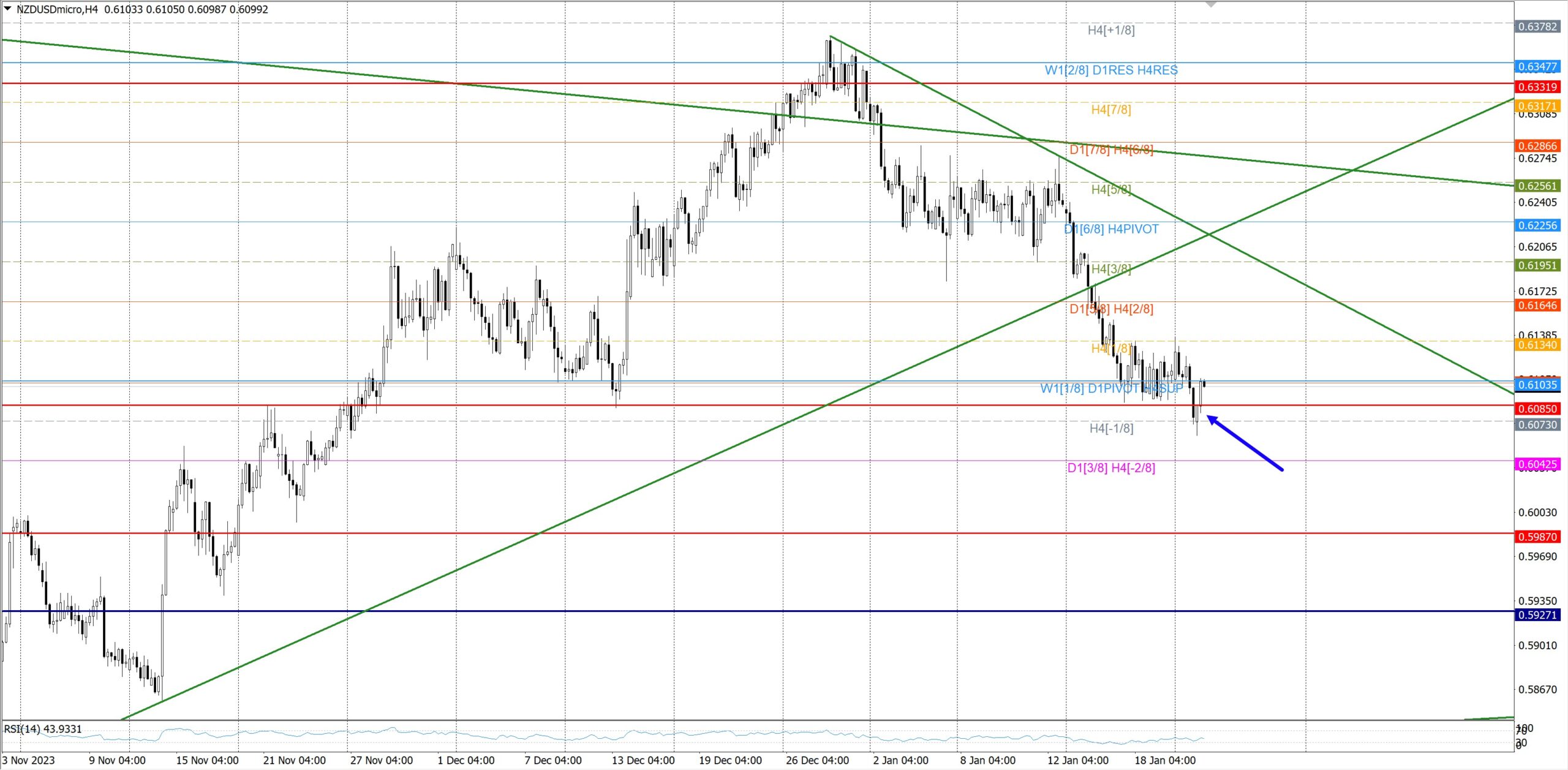
Task: Click the navy 0.59271 price label
Action: click(x=1537, y=615)
